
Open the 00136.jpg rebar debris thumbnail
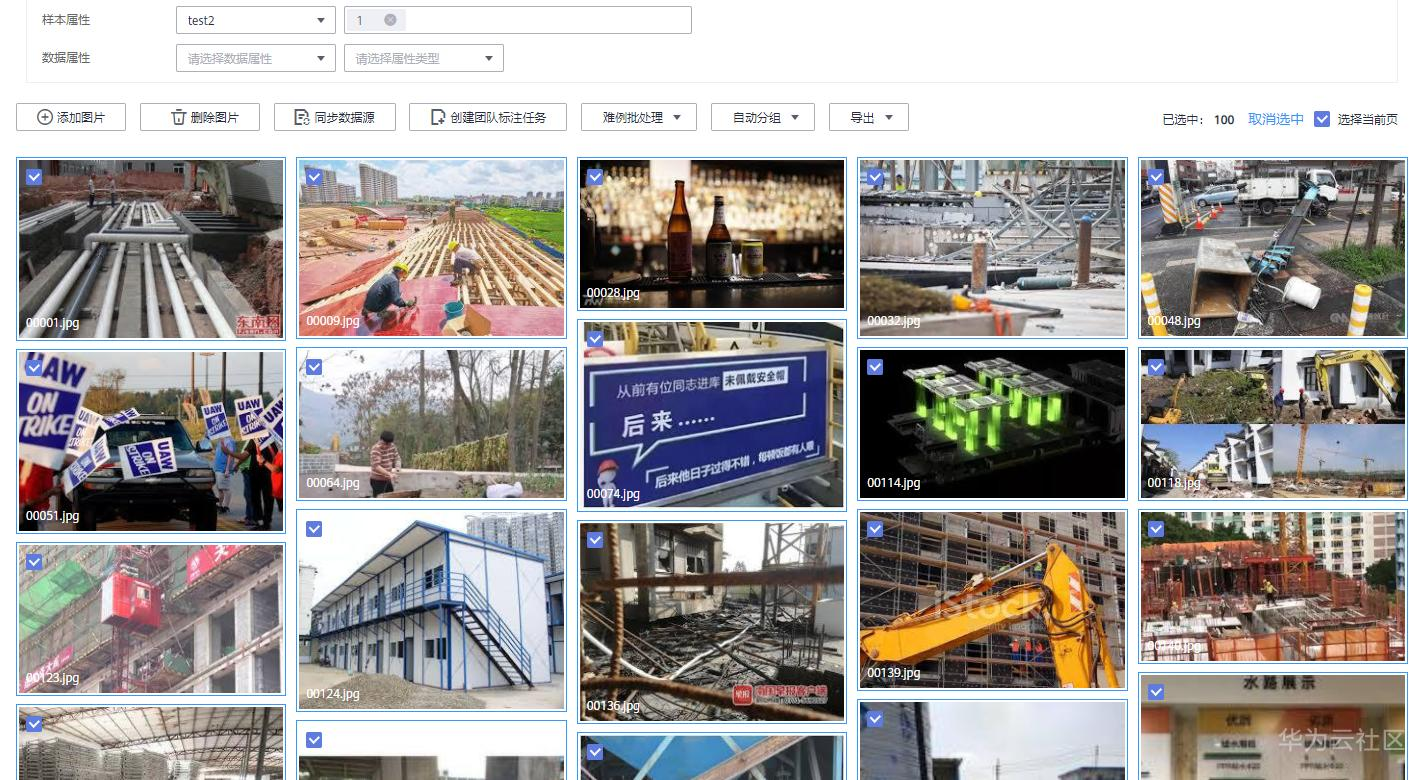711,621
